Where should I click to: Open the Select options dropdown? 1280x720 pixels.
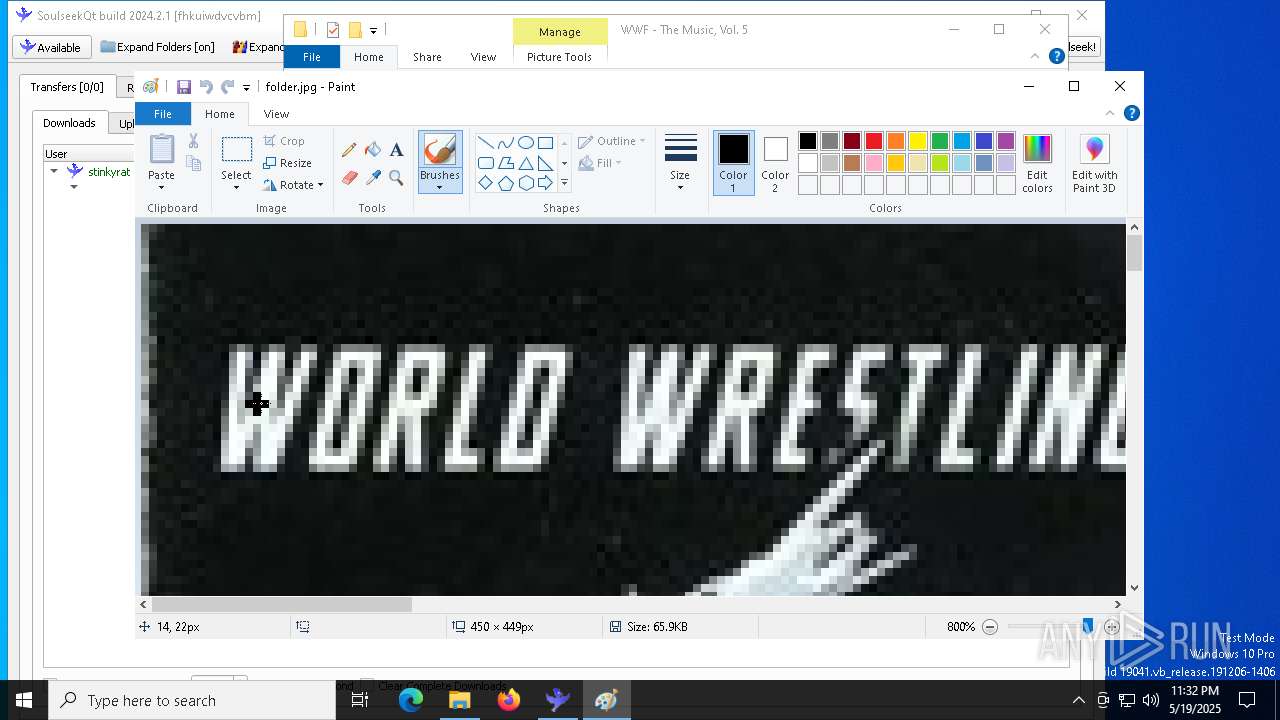tap(237, 187)
